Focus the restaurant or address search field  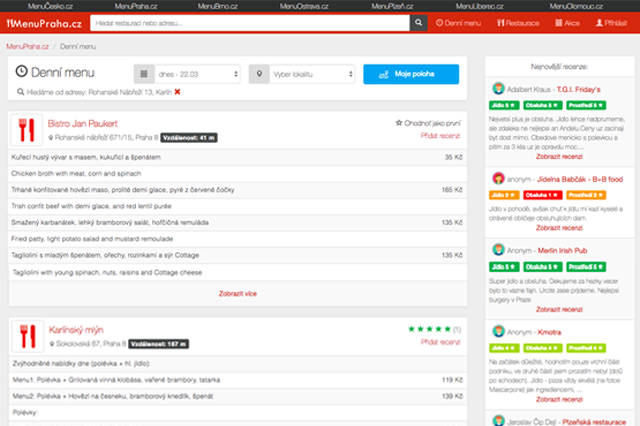(x=248, y=22)
